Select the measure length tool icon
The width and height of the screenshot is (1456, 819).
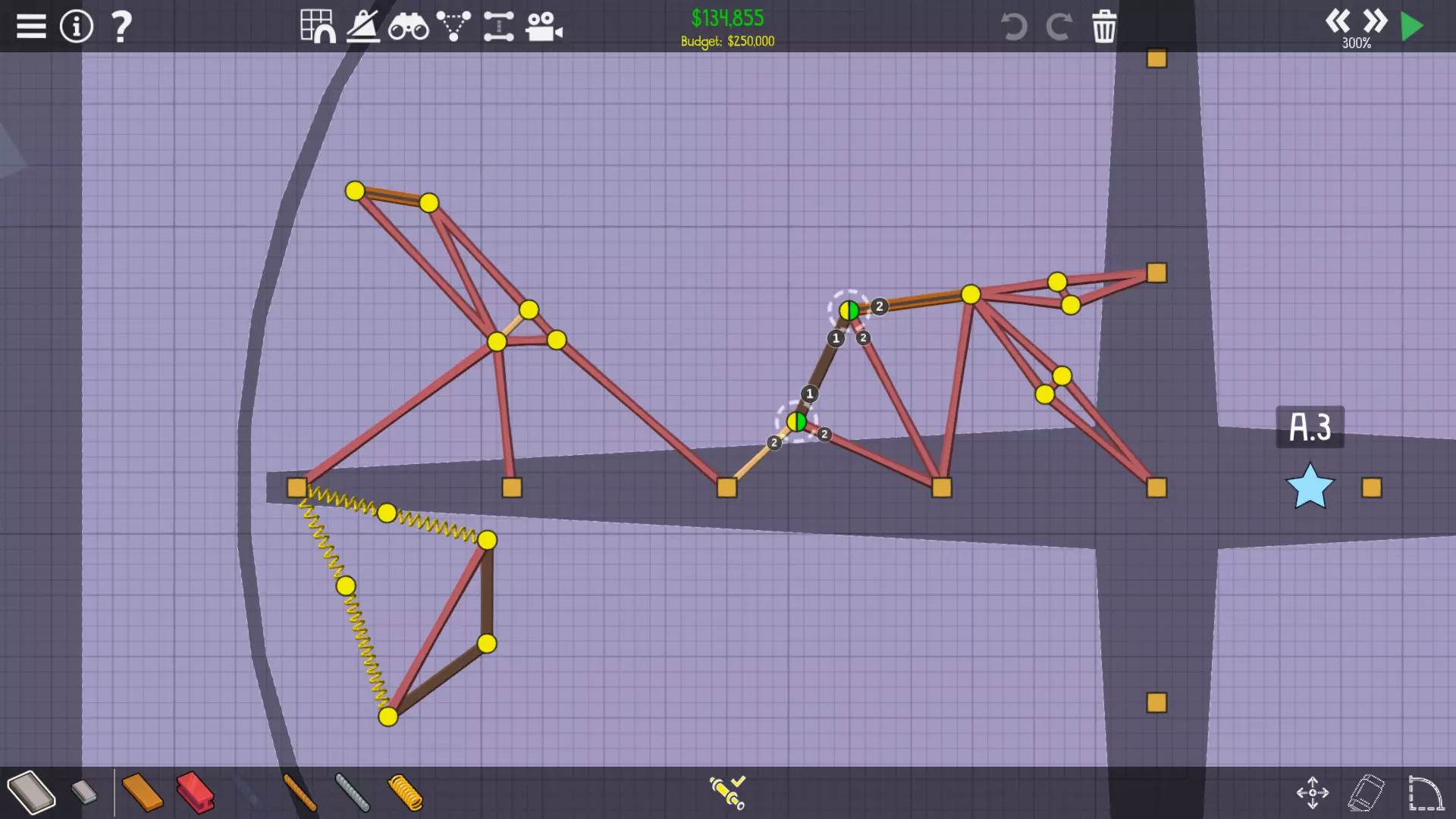pos(499,27)
